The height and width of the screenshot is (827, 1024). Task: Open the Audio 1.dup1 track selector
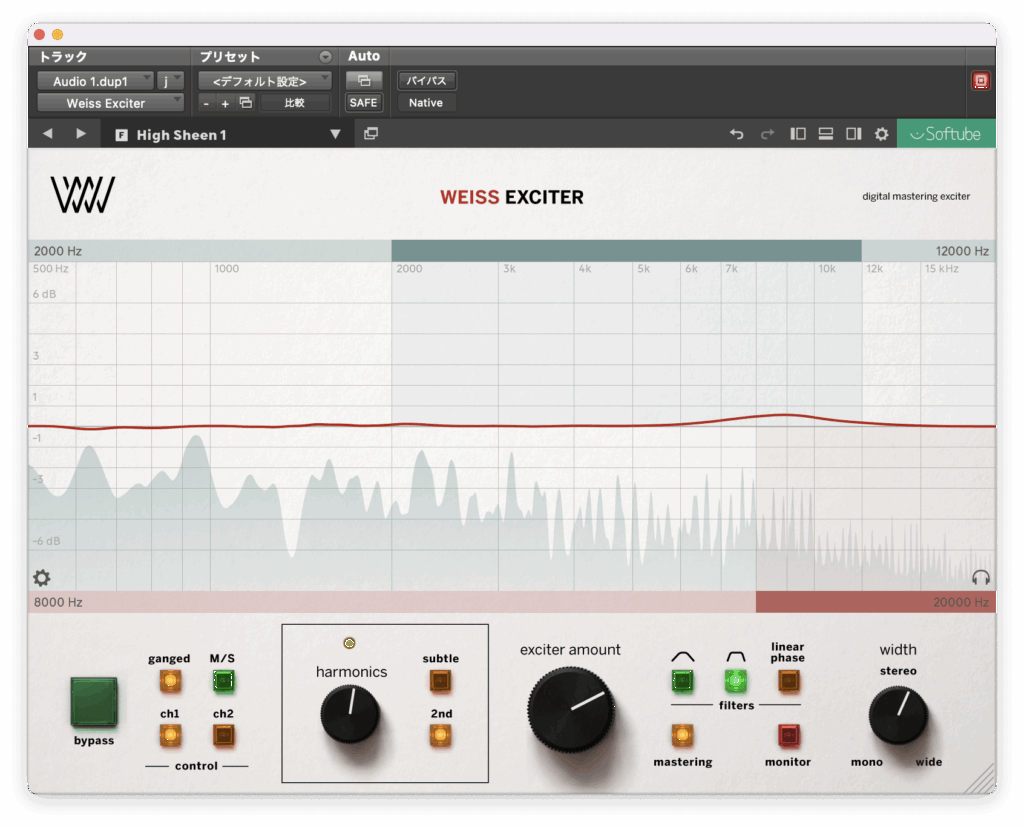click(x=95, y=81)
